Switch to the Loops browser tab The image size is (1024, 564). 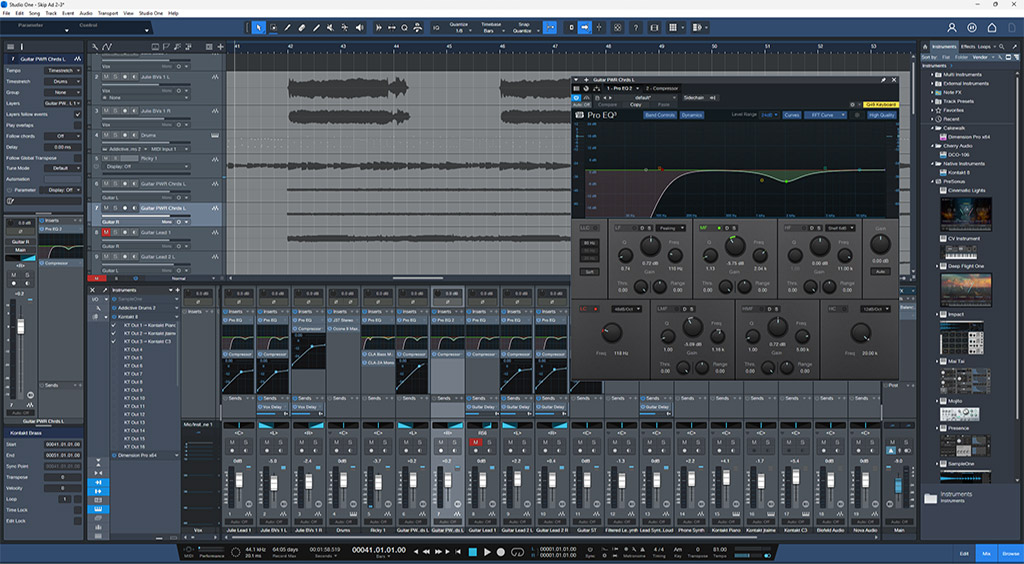pos(984,46)
